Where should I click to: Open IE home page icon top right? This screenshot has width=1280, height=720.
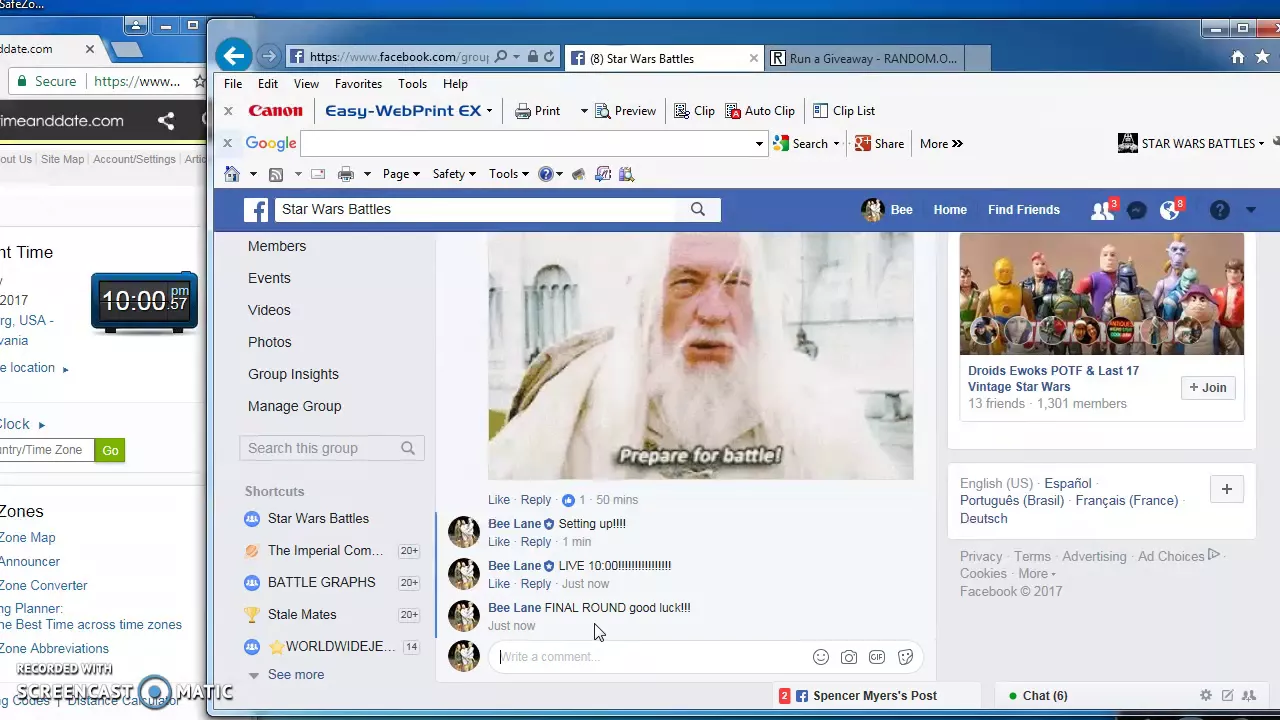tap(1238, 57)
